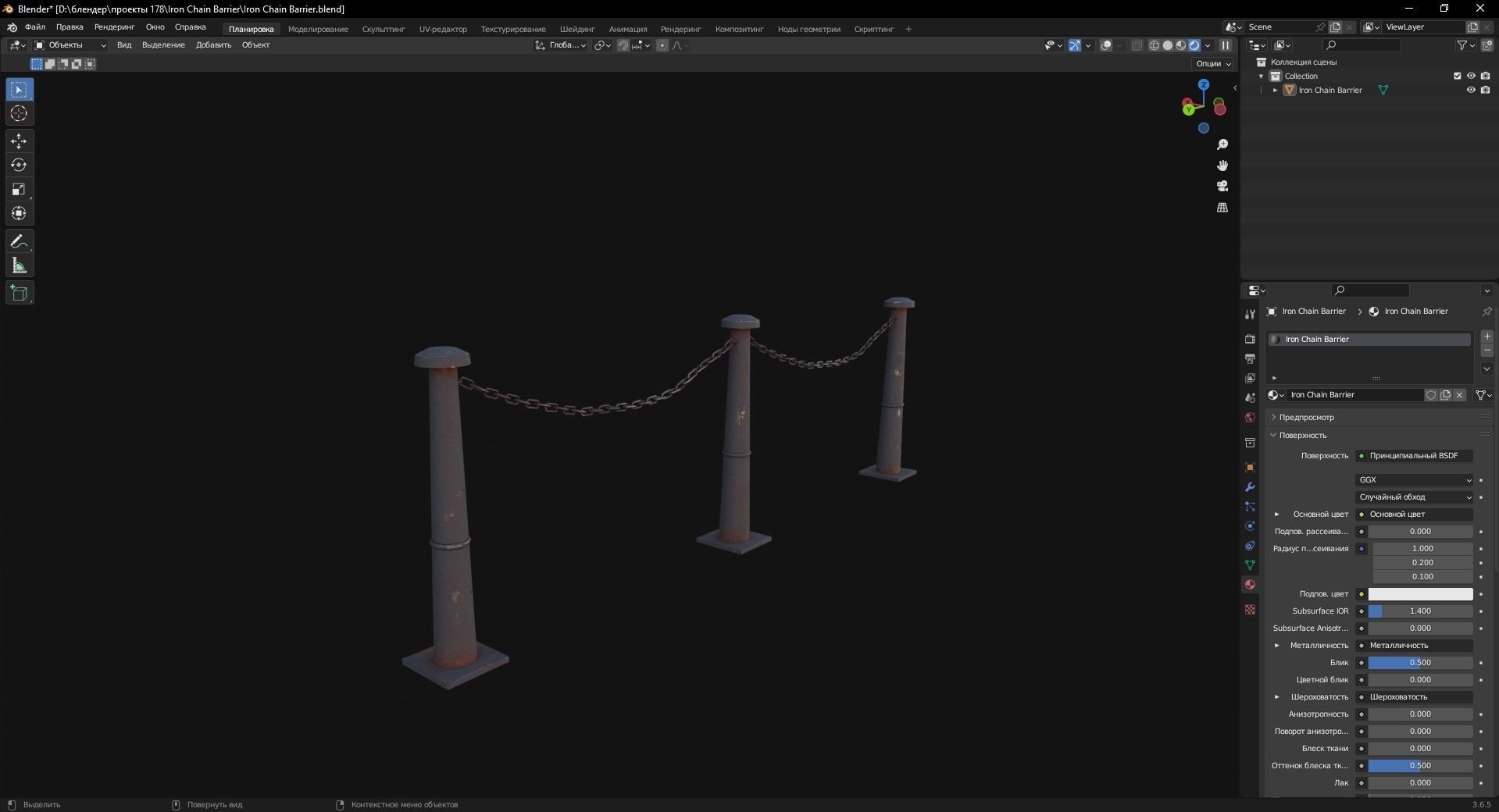Expand the Предпросмотр panel
The height and width of the screenshot is (812, 1499).
[x=1306, y=418]
